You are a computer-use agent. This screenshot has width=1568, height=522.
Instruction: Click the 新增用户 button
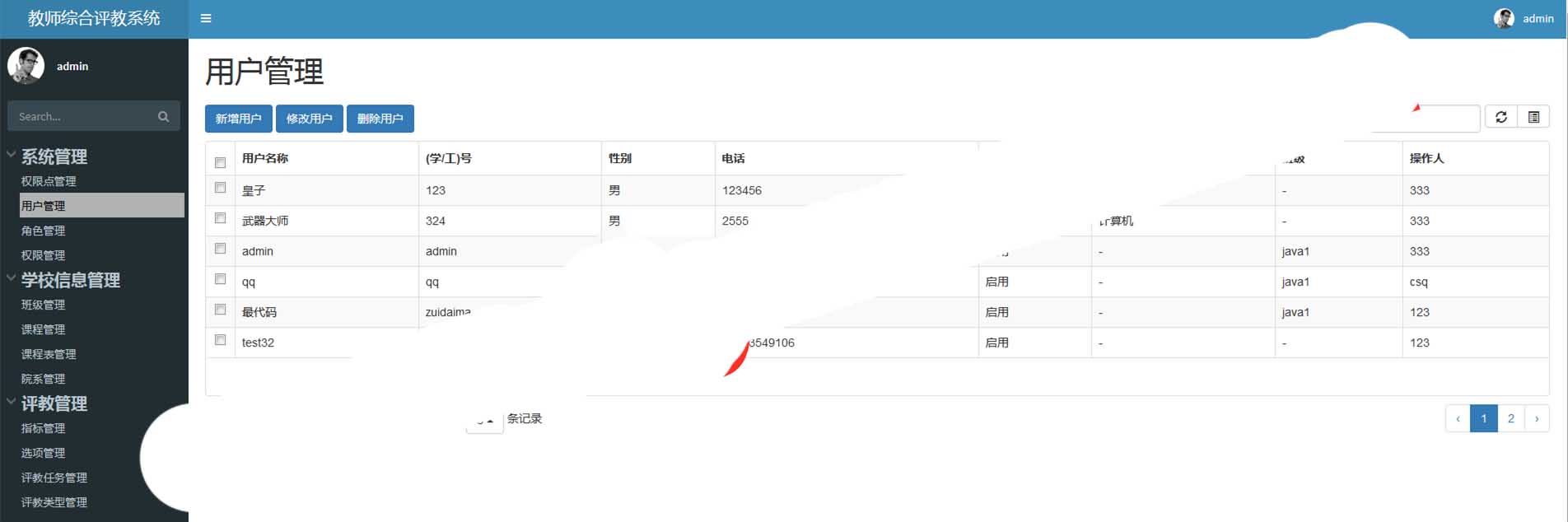pos(238,119)
